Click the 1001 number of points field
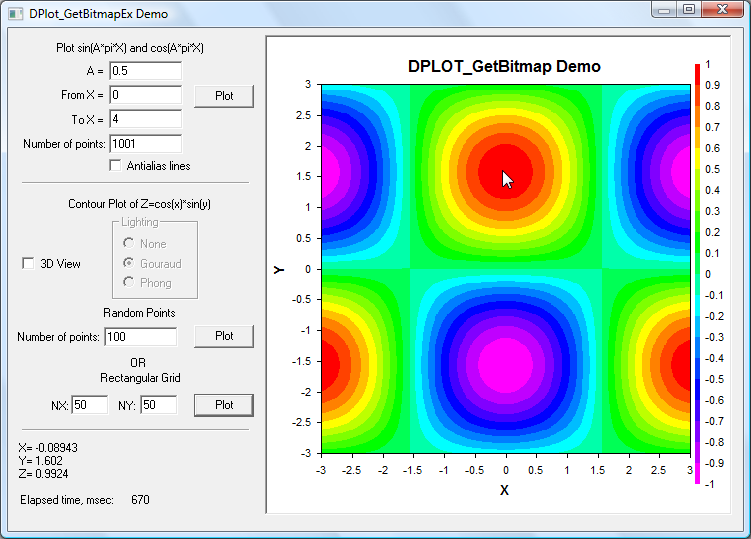This screenshot has width=751, height=539. pyautogui.click(x=146, y=144)
